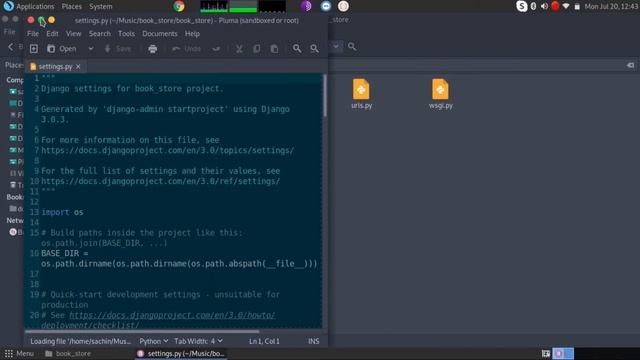Change the Python syntax language dropdown
The height and width of the screenshot is (360, 640).
click(153, 341)
